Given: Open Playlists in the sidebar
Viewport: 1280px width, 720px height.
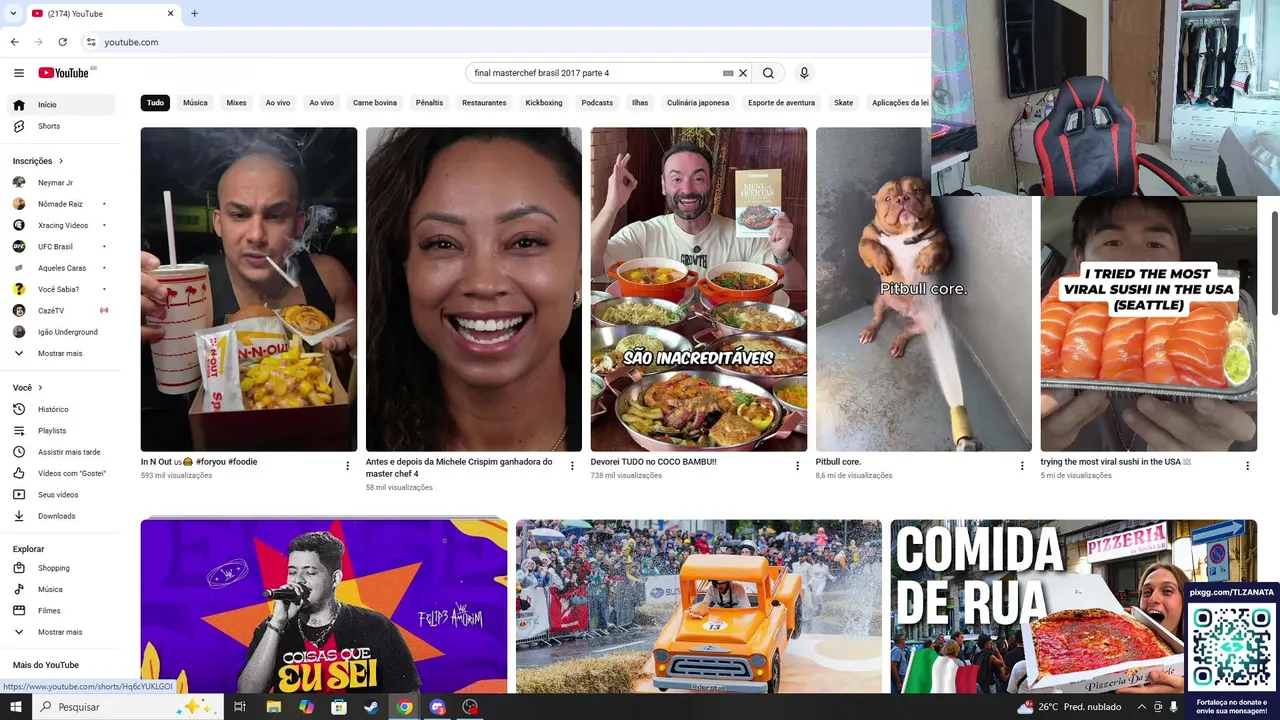Looking at the screenshot, I should point(62,431).
